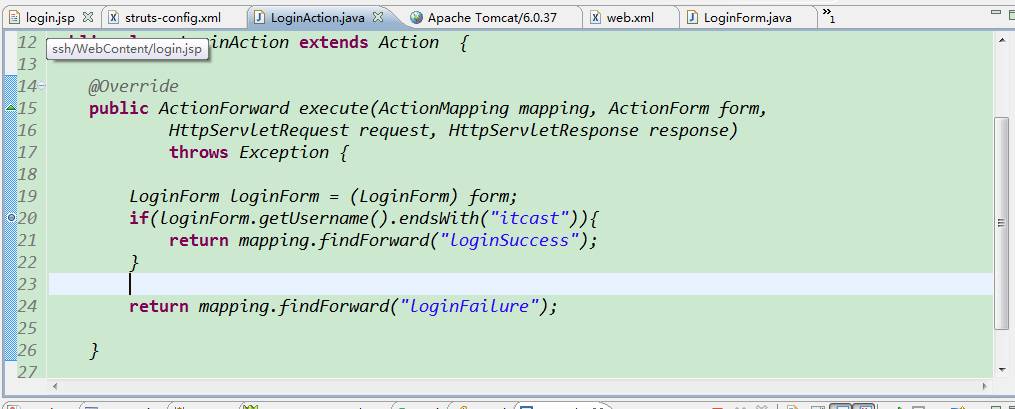
Task: Click the LoginAction.java Java file icon
Action: pos(260,18)
